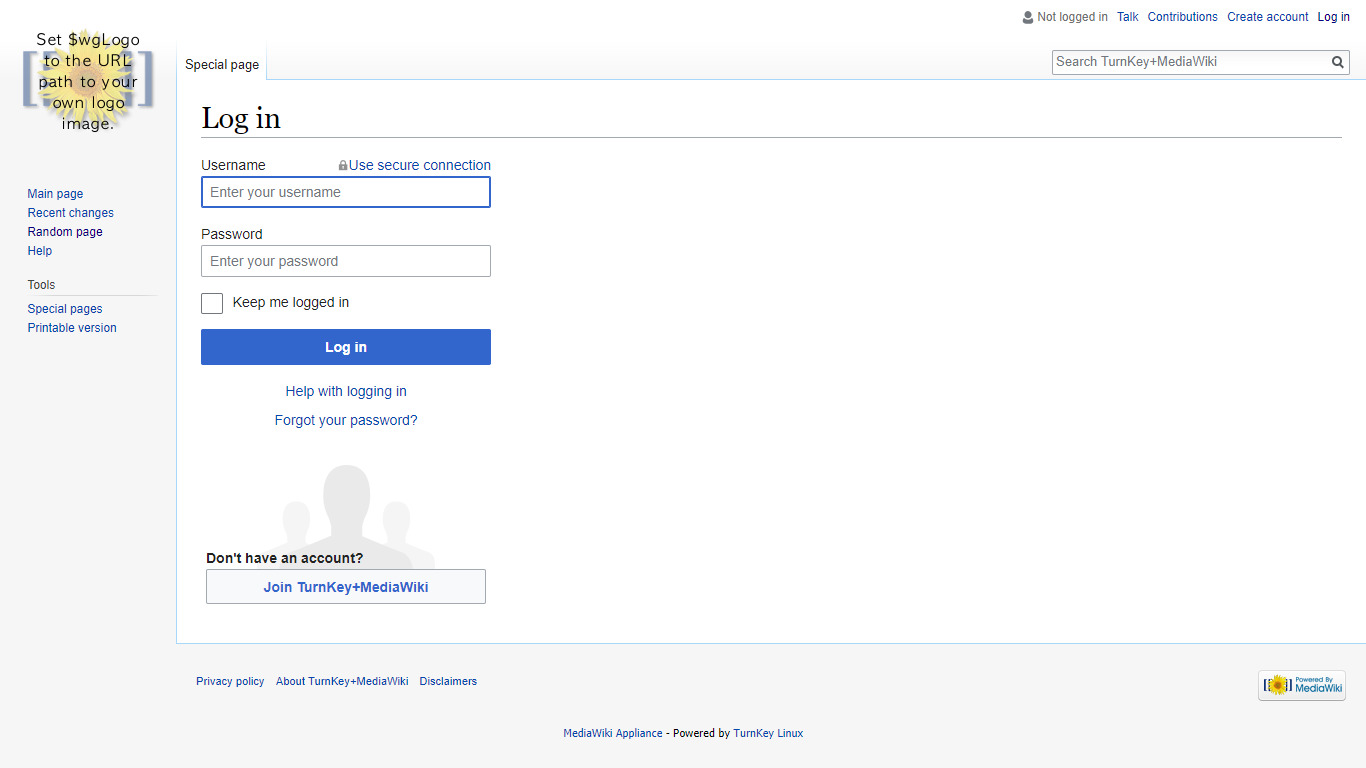Open Printable version link

(x=72, y=328)
